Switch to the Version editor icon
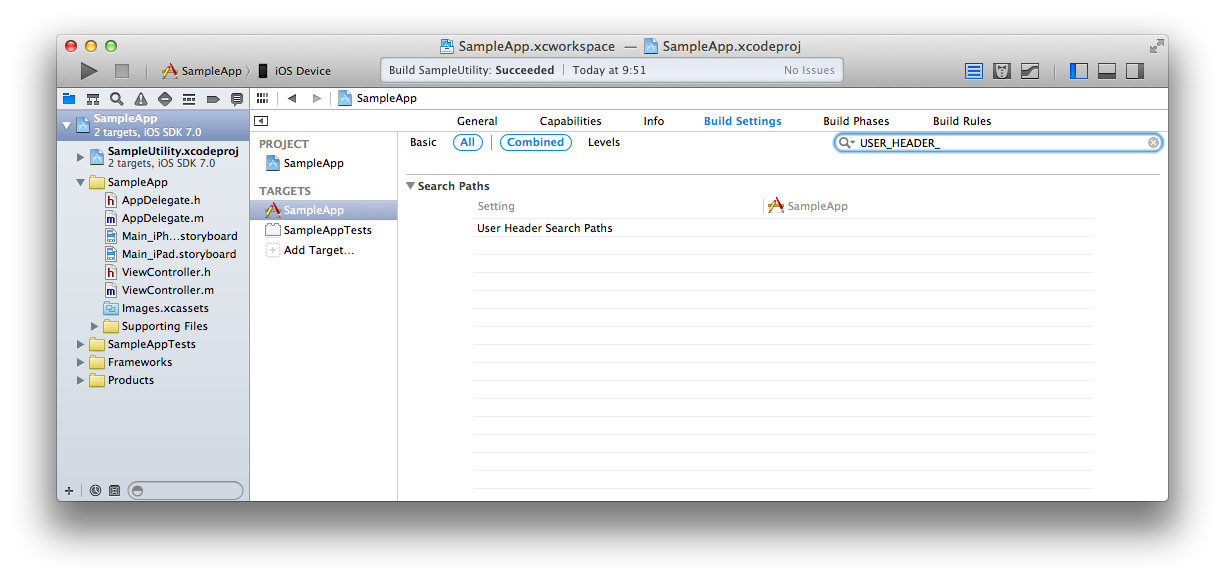The image size is (1225, 580). coord(1030,71)
